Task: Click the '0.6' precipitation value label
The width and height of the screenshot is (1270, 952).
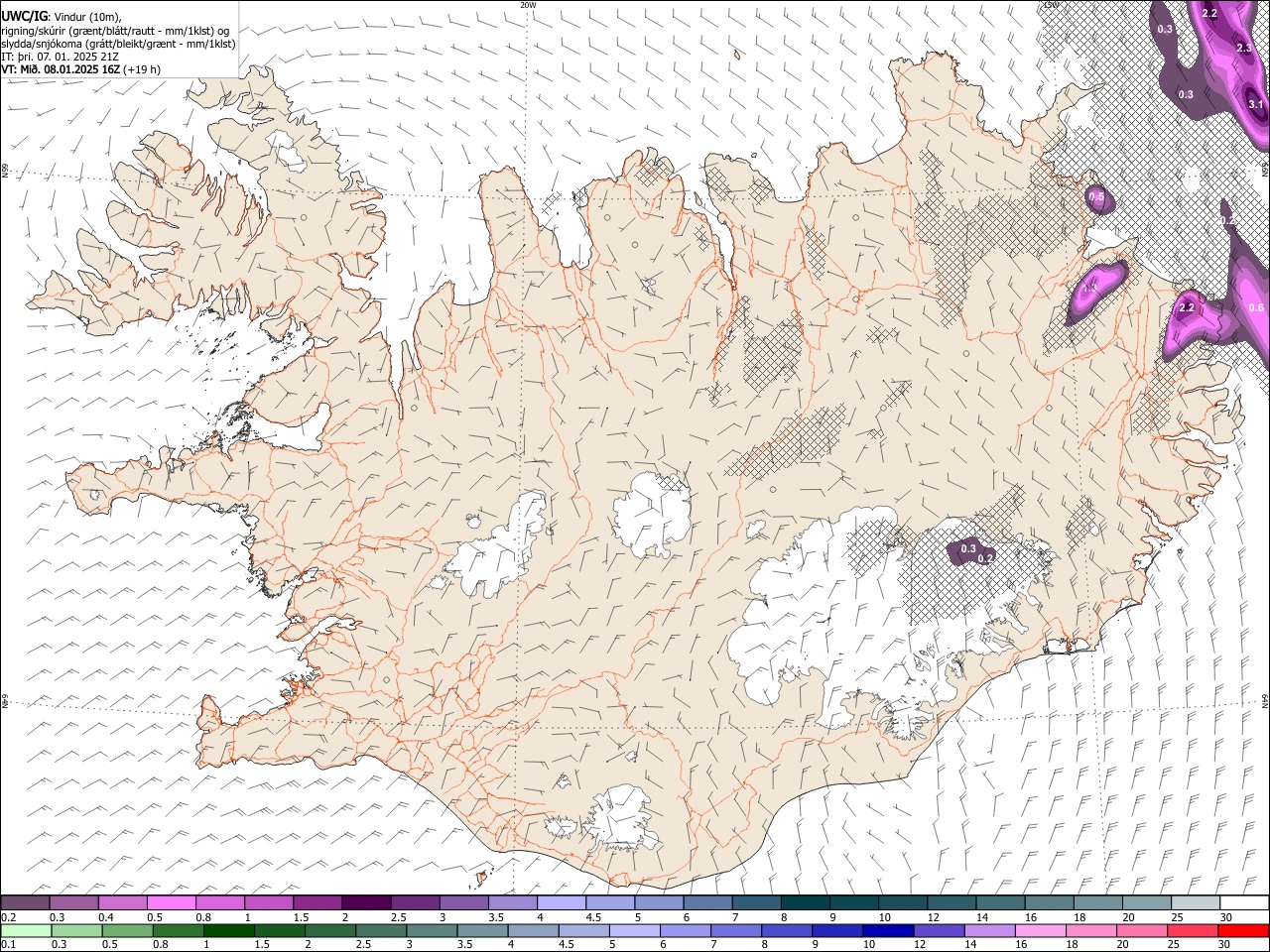Action: [x=1256, y=308]
